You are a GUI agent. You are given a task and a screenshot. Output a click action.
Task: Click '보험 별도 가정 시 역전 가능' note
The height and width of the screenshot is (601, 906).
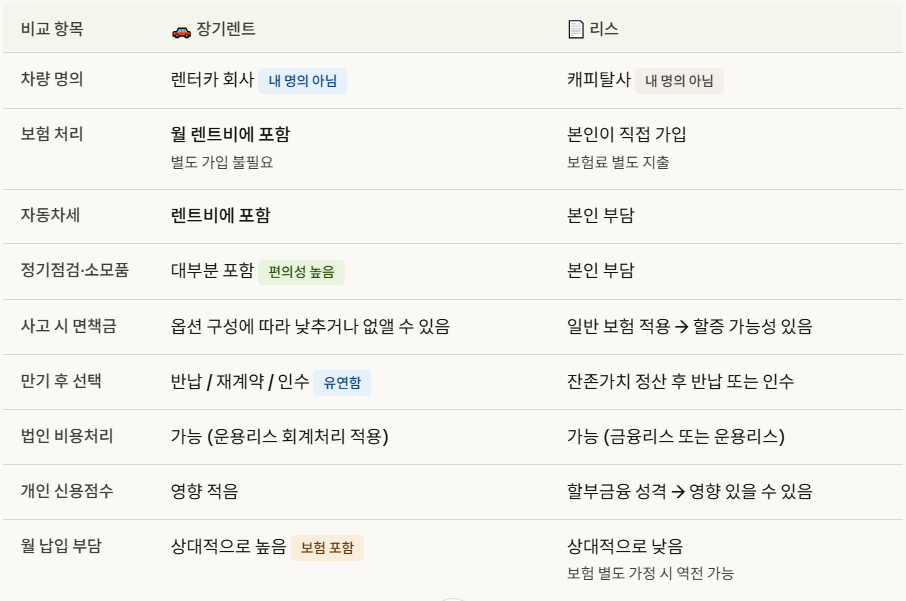pyautogui.click(x=650, y=573)
